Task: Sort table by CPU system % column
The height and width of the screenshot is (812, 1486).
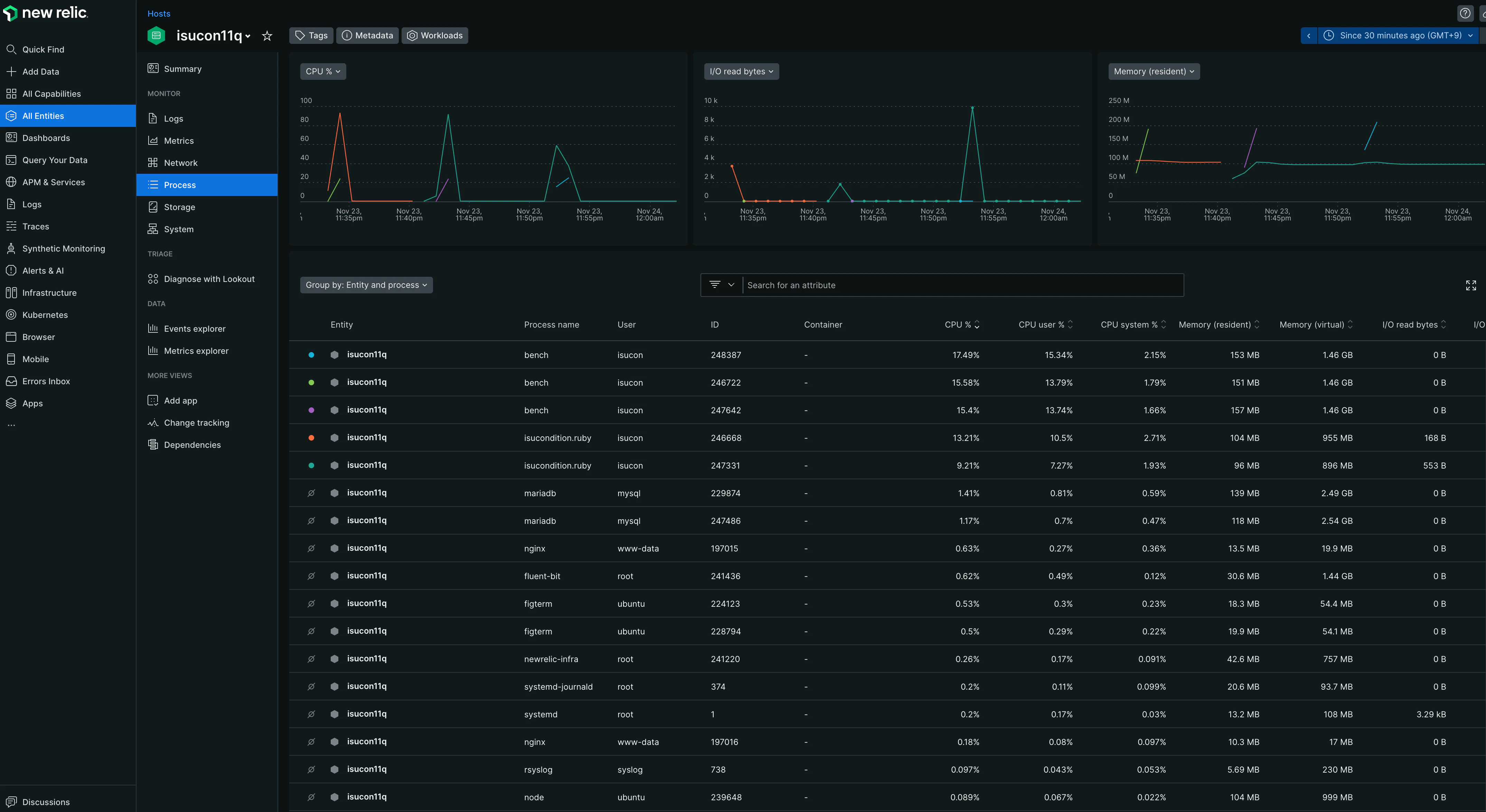Action: pos(1134,325)
